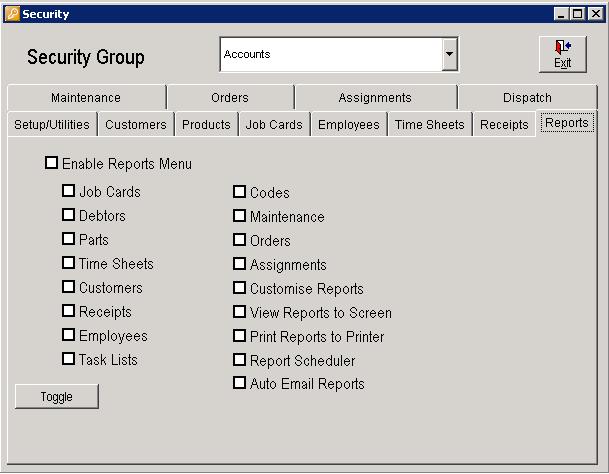Switch to the Assignments tab

375,98
